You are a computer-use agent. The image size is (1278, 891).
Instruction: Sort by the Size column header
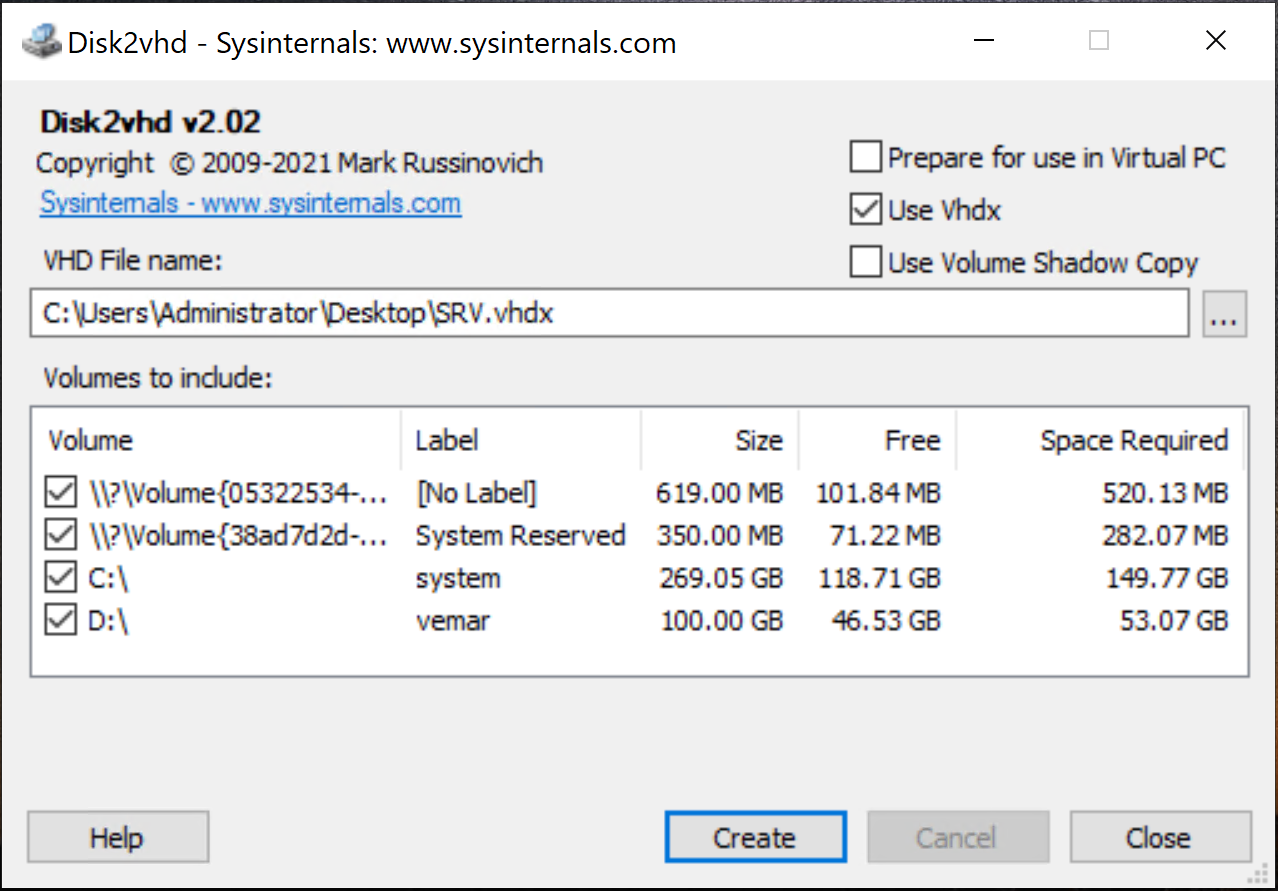720,441
